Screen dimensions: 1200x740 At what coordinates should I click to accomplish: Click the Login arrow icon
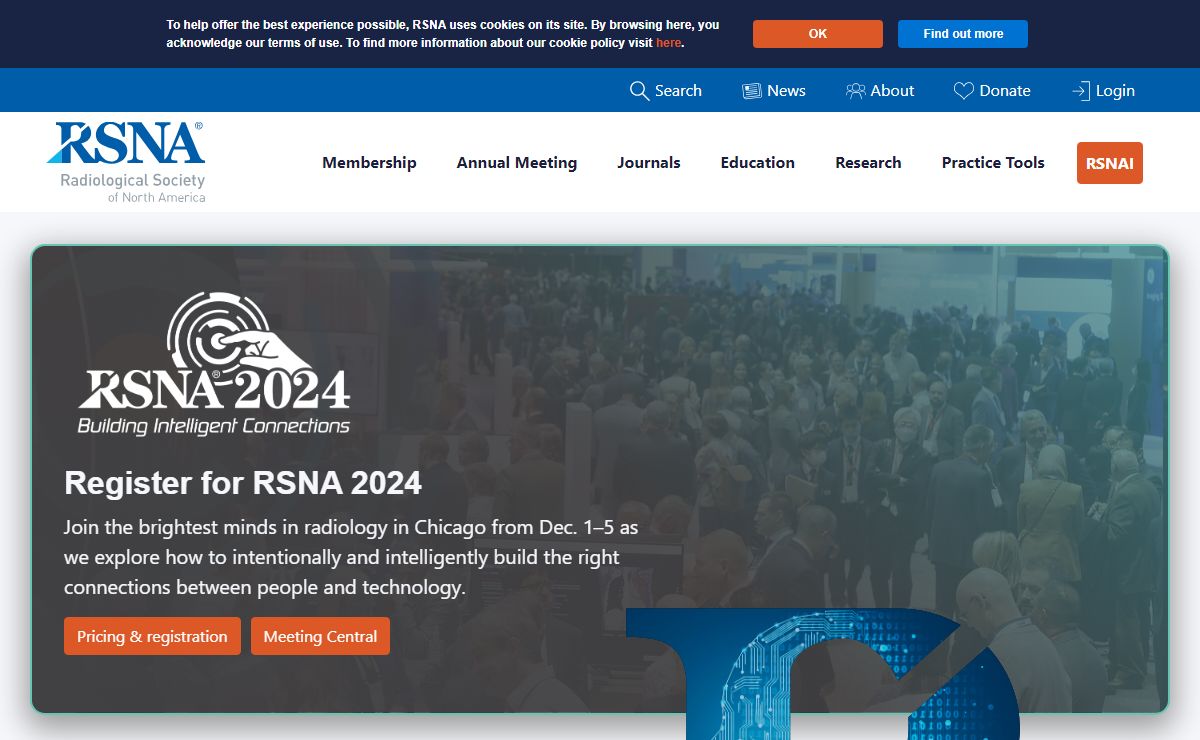point(1081,91)
